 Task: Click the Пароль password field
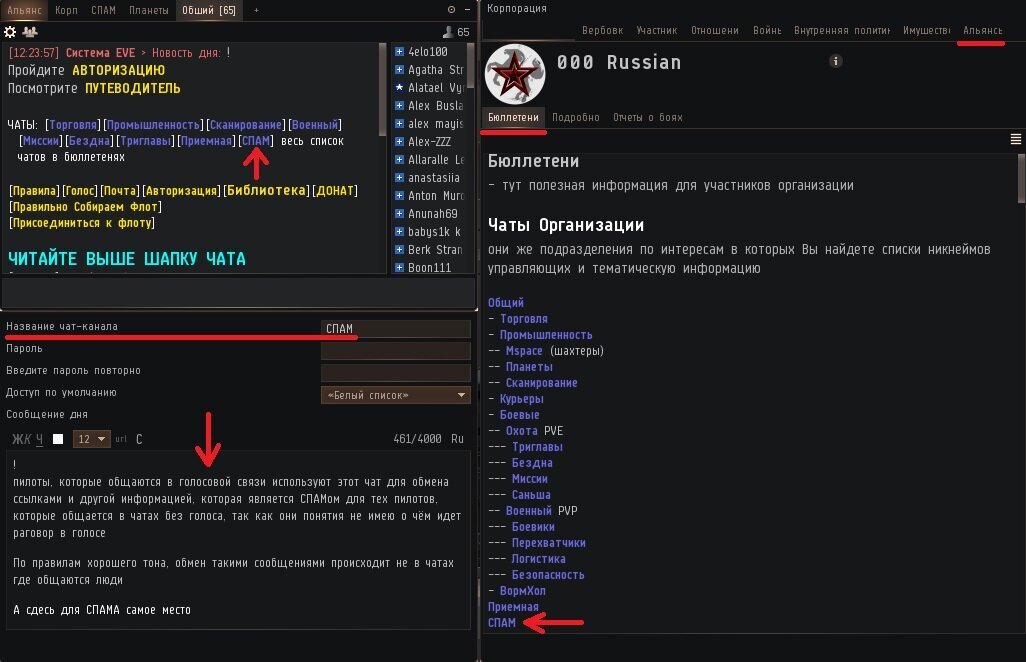pyautogui.click(x=396, y=351)
